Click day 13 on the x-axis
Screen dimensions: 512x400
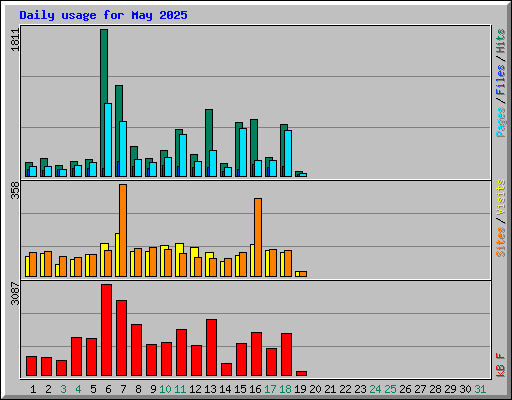click(x=210, y=389)
